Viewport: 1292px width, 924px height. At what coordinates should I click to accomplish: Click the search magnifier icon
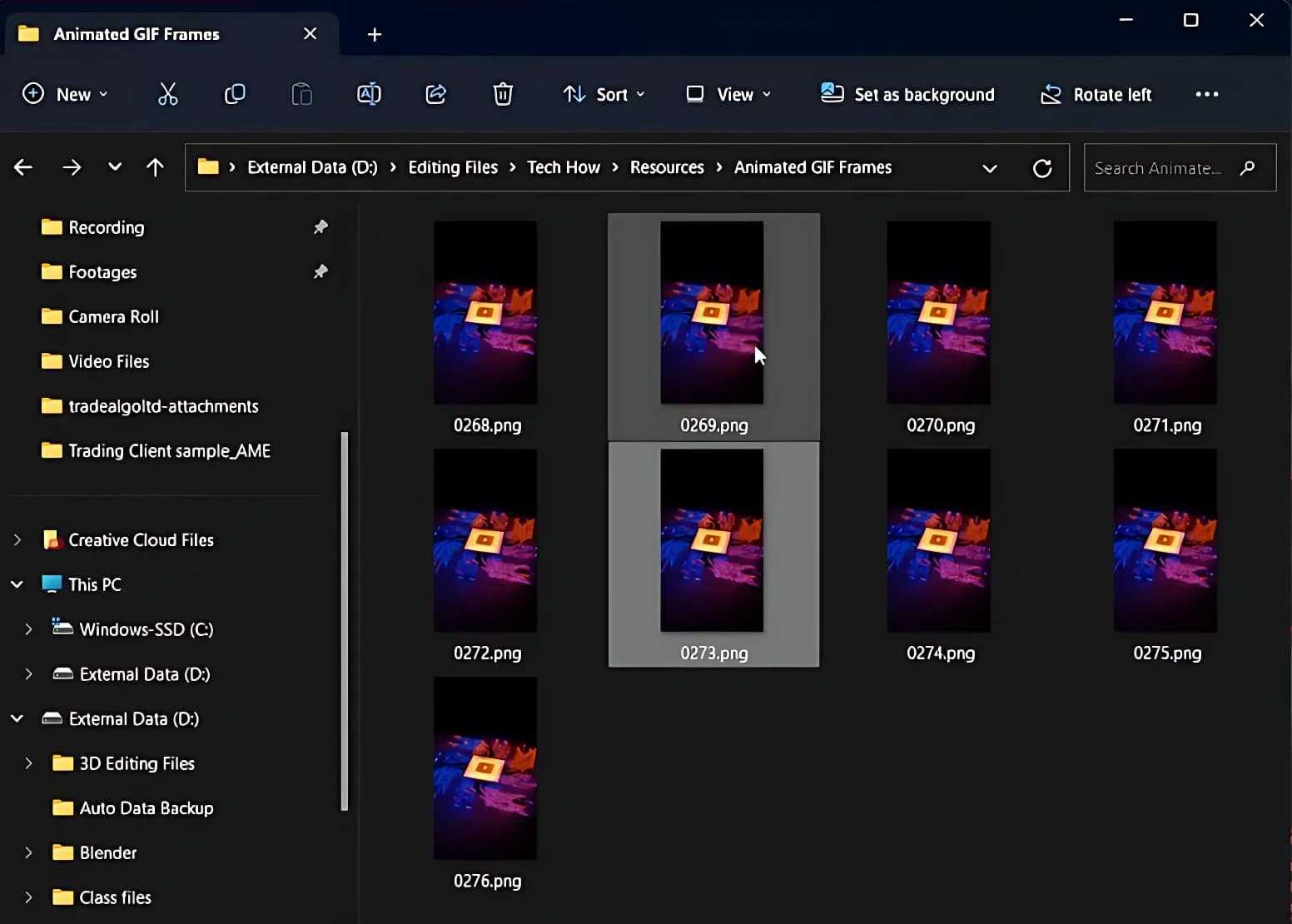click(x=1247, y=168)
